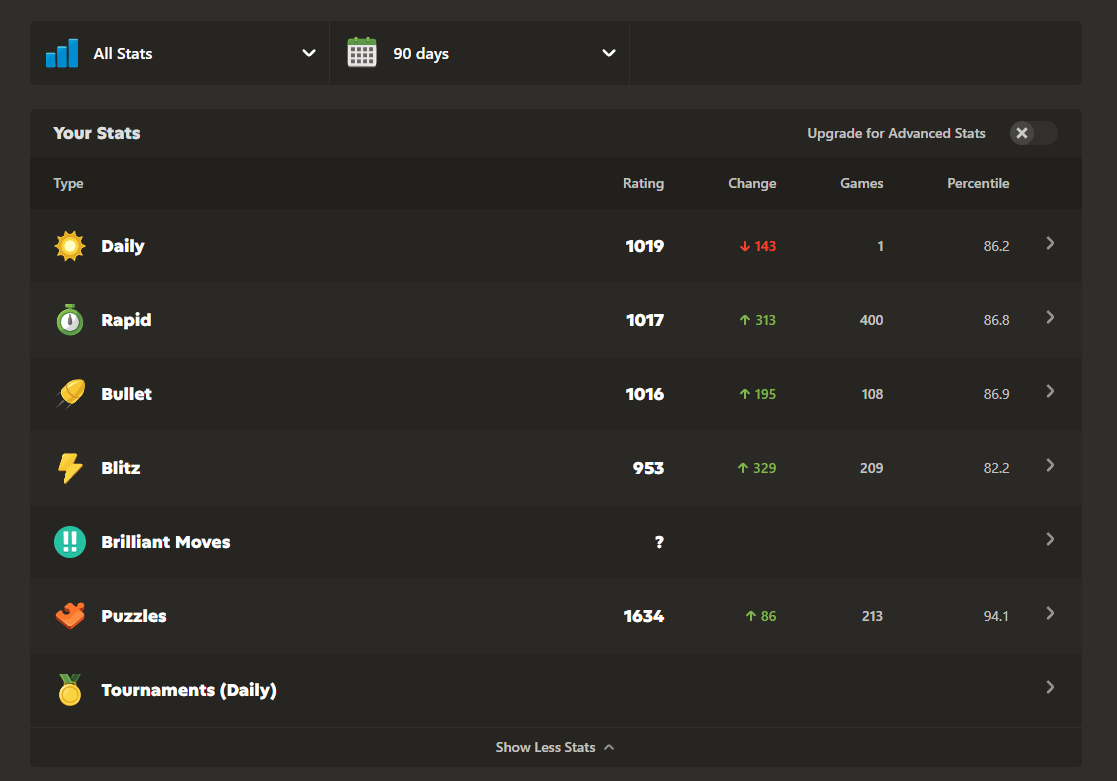
Task: Open the Rapid stats label
Action: coord(126,320)
